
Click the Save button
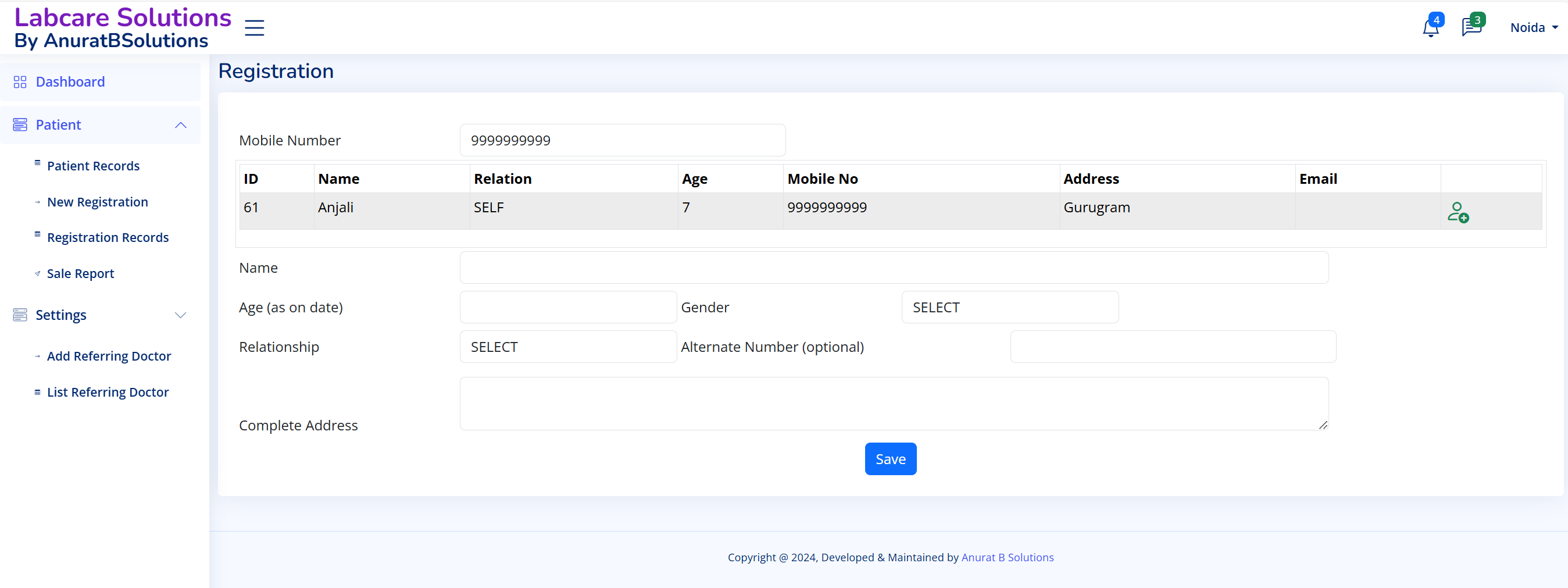tap(891, 459)
